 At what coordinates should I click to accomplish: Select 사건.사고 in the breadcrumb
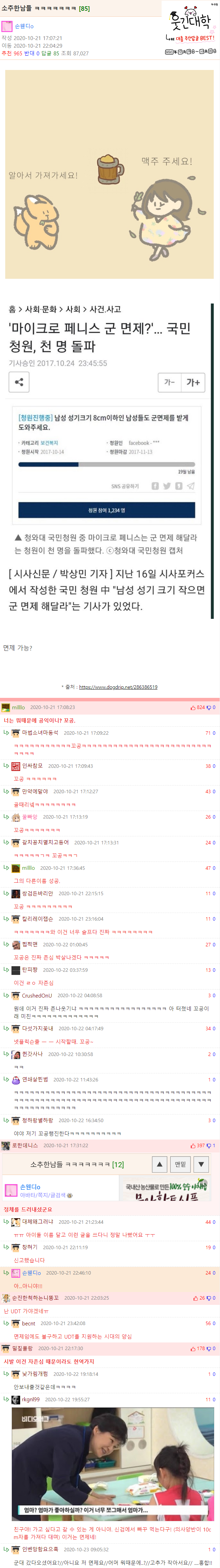pos(105,309)
